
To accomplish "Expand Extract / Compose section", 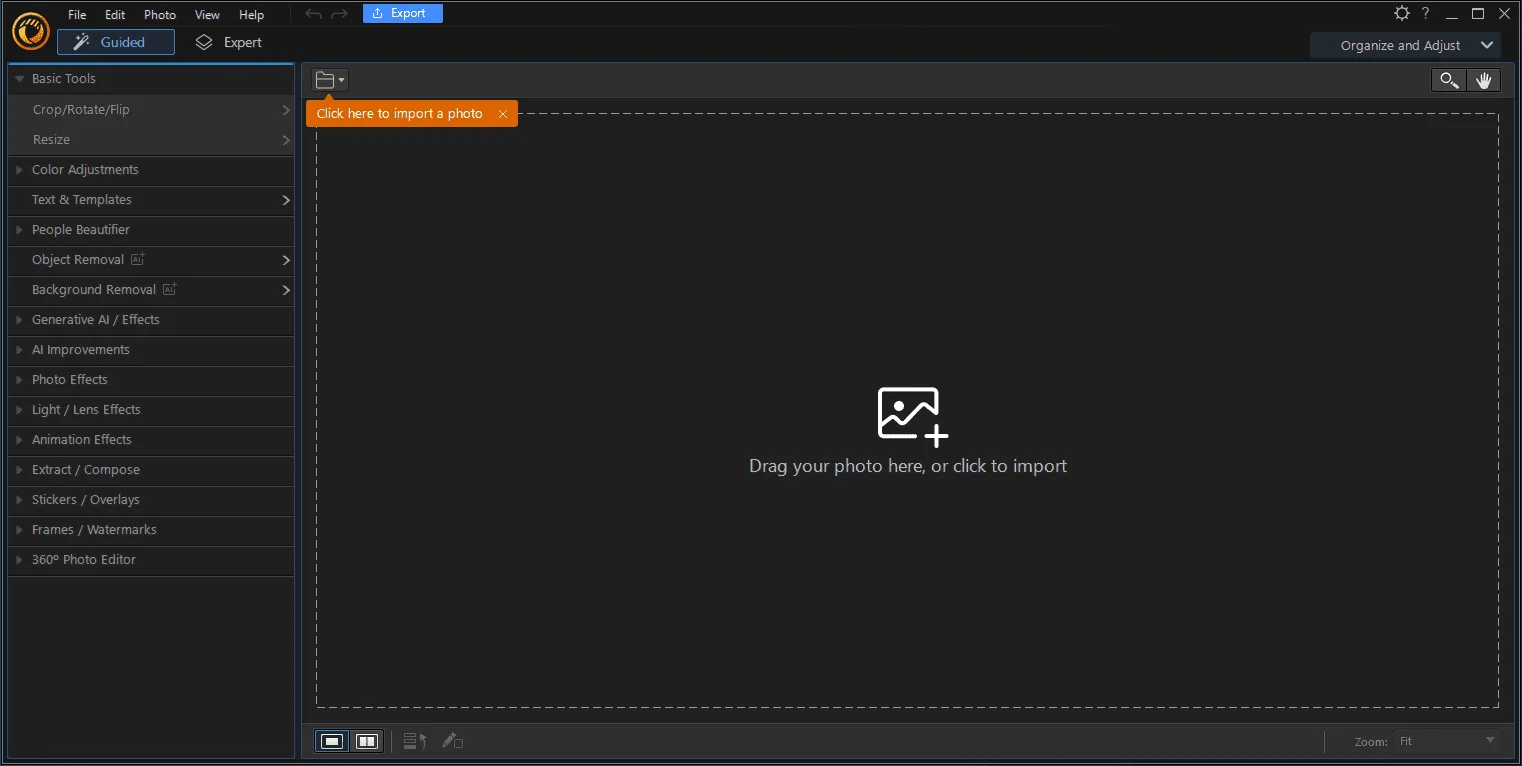I will (151, 470).
